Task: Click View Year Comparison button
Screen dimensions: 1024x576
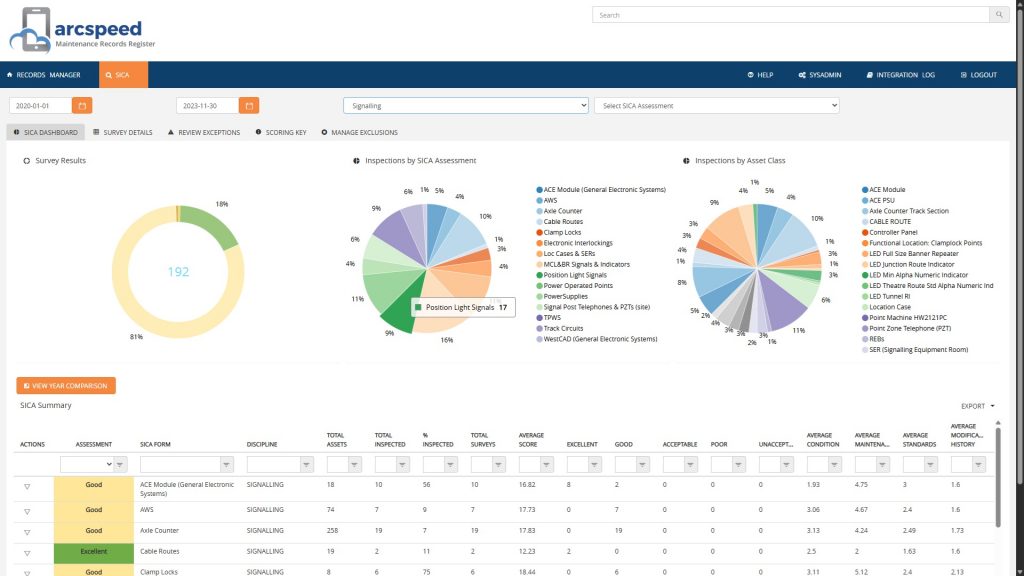Action: click(66, 385)
